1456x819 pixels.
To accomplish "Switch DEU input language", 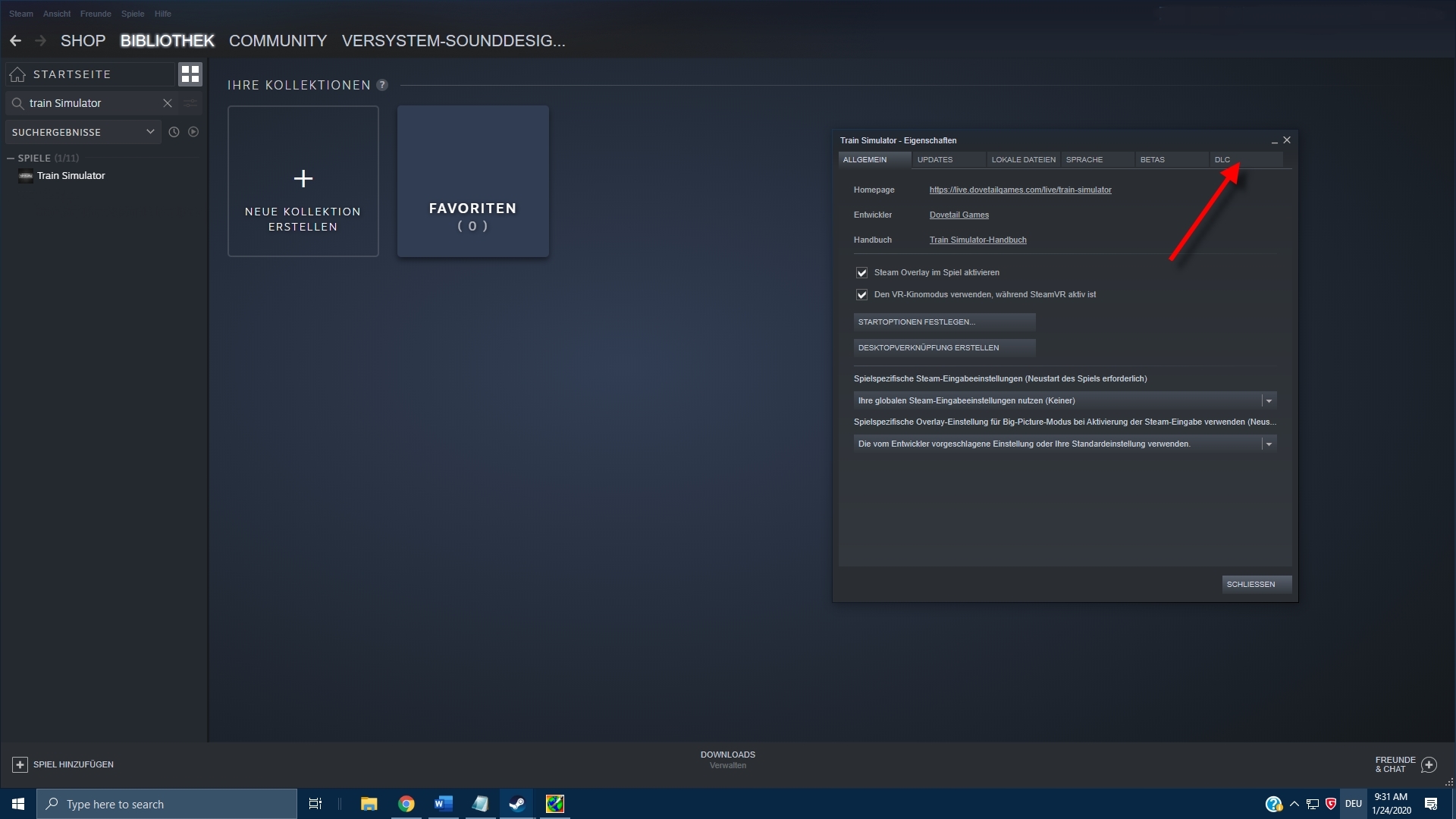I will click(x=1354, y=804).
